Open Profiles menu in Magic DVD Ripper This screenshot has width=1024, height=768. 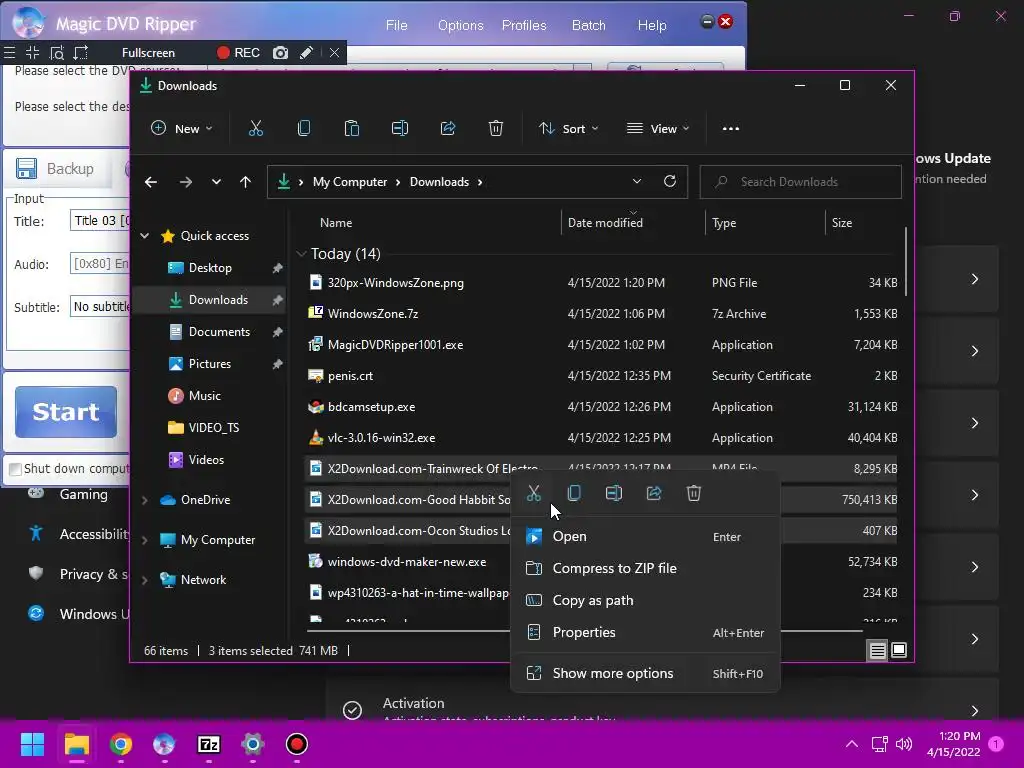(x=524, y=25)
